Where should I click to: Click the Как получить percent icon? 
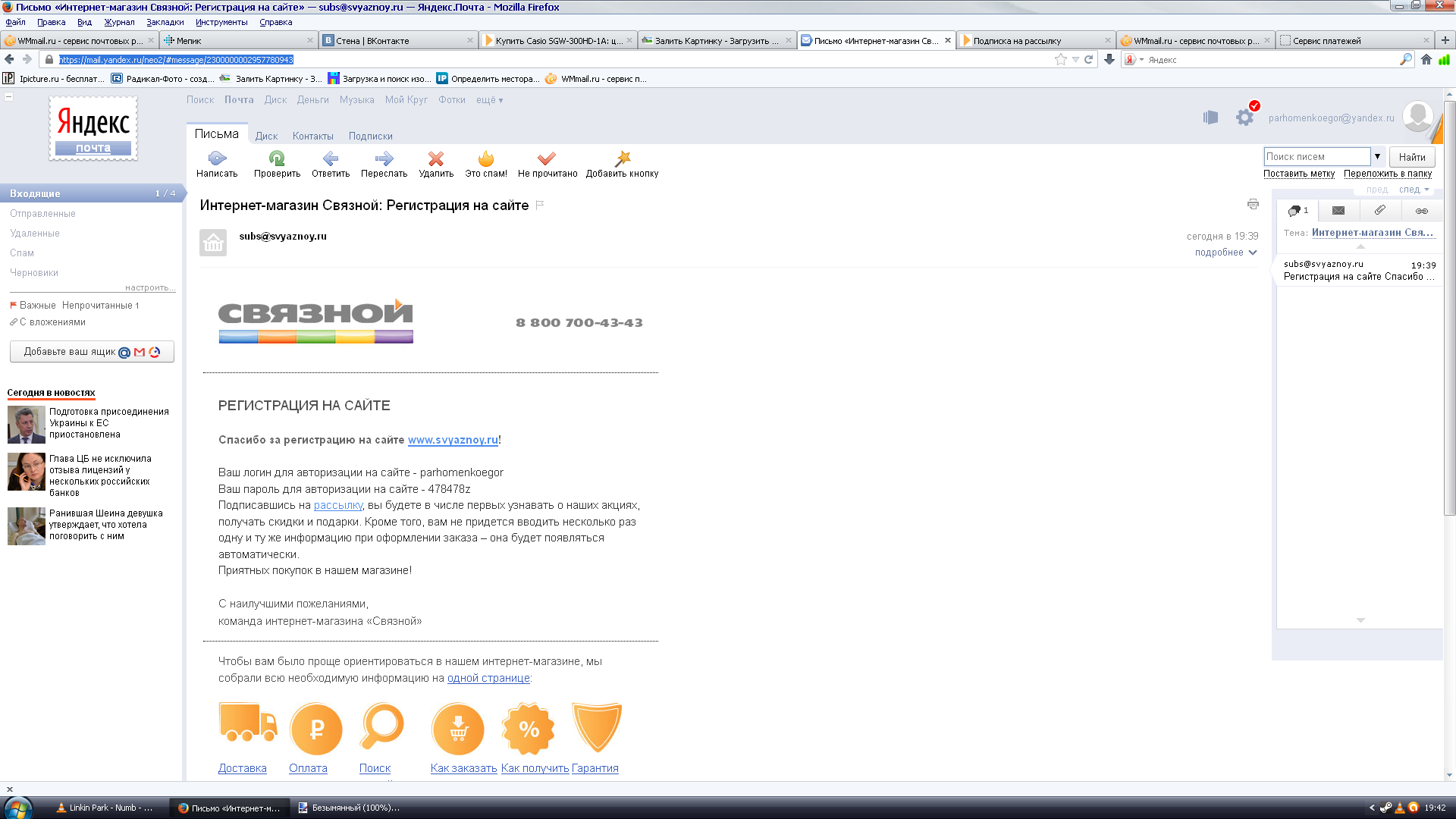pos(529,729)
